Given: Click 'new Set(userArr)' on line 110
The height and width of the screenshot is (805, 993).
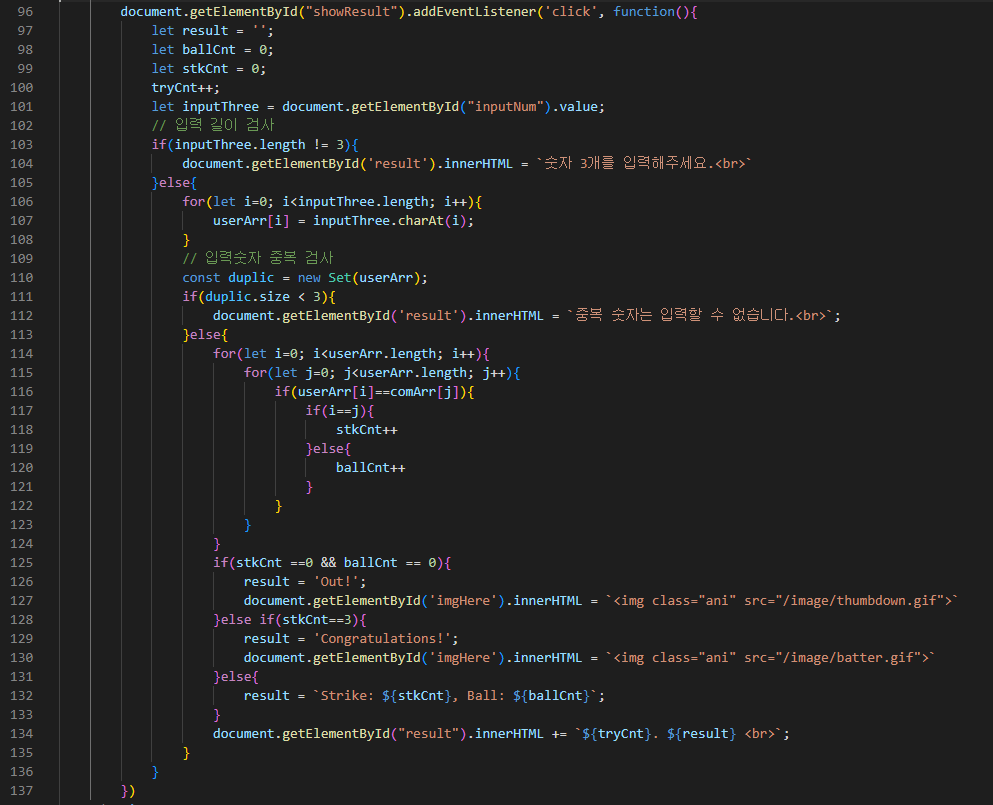Looking at the screenshot, I should (358, 277).
